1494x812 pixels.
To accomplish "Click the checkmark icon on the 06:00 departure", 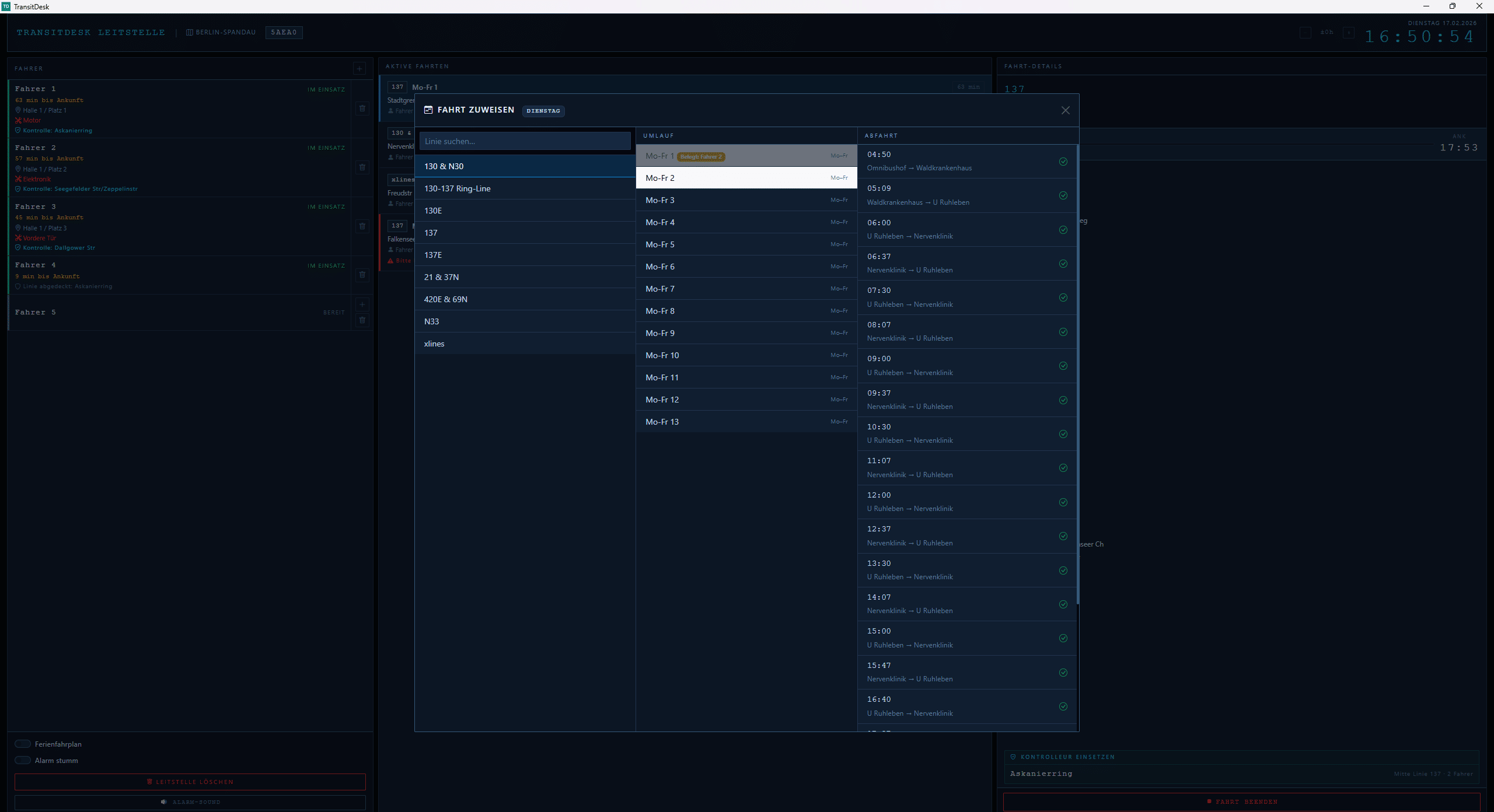I will tap(1063, 230).
